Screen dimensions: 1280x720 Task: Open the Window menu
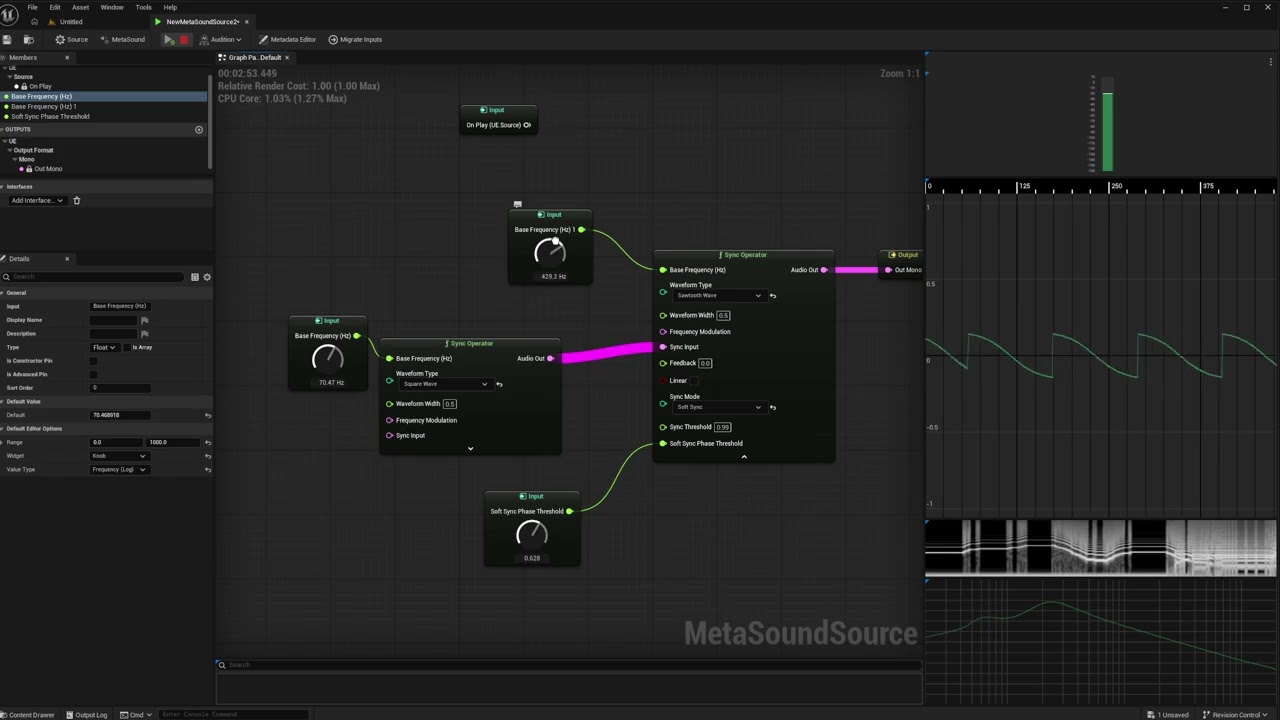coord(112,7)
